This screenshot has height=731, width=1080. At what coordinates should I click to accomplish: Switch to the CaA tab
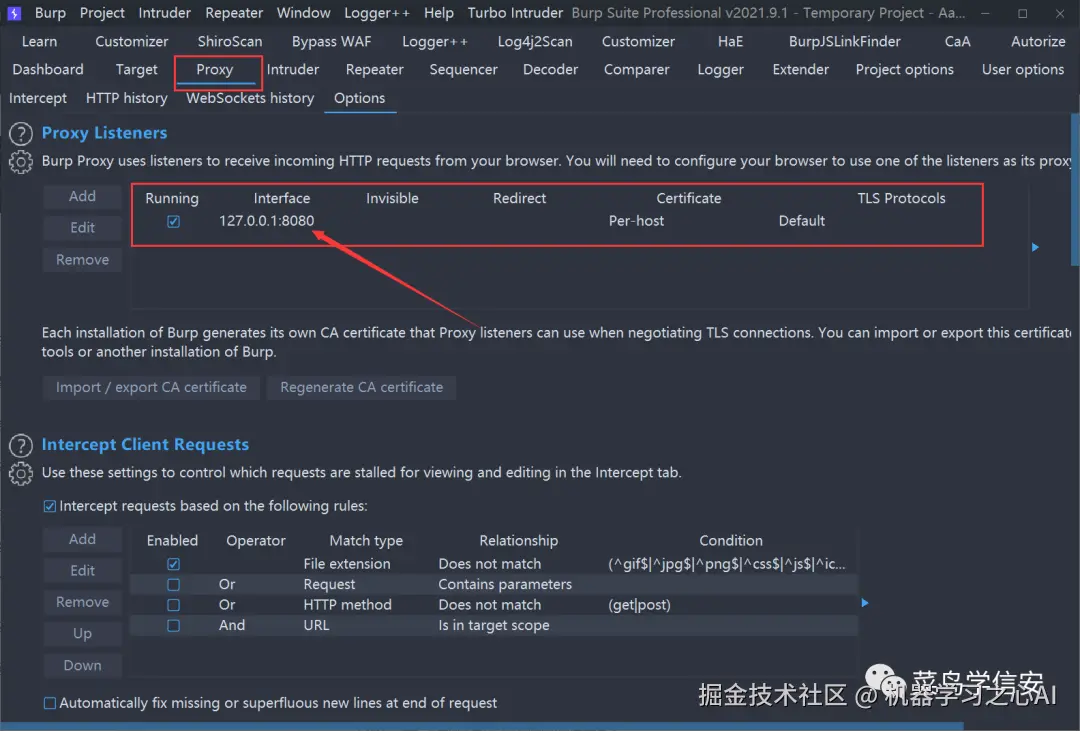957,41
